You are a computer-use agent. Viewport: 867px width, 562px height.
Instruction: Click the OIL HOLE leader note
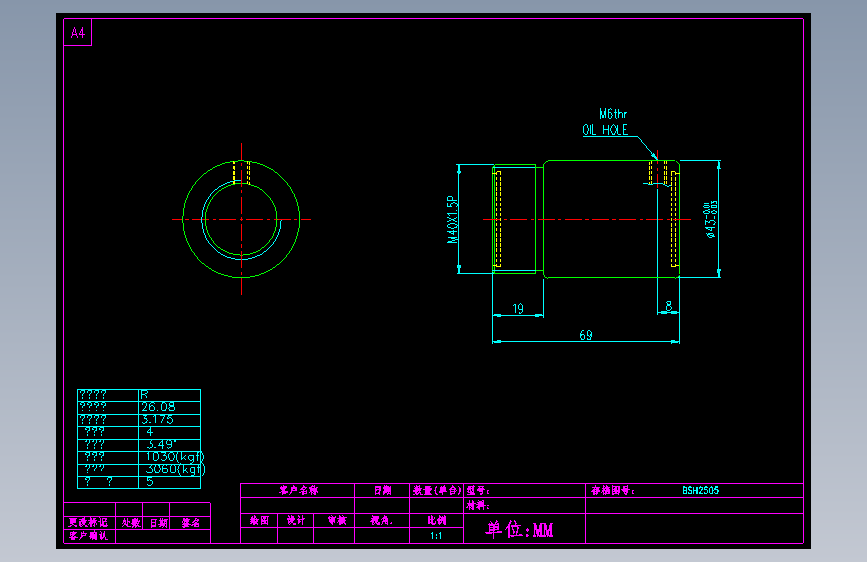click(605, 130)
